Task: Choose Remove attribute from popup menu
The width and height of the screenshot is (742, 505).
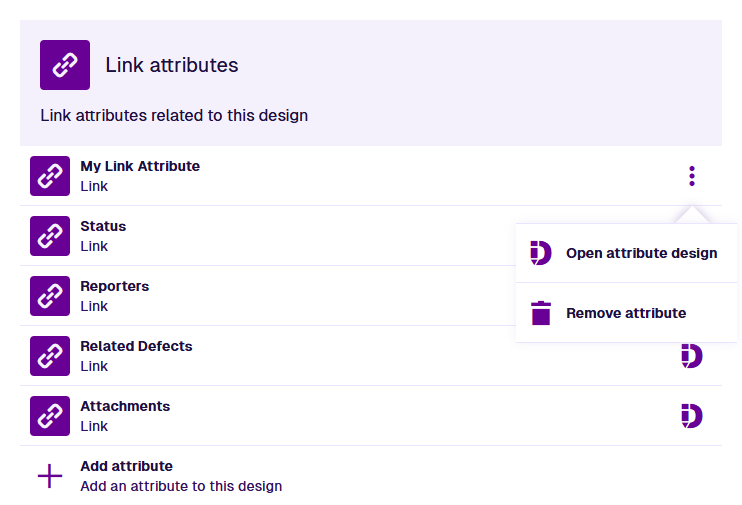Action: pyautogui.click(x=625, y=313)
